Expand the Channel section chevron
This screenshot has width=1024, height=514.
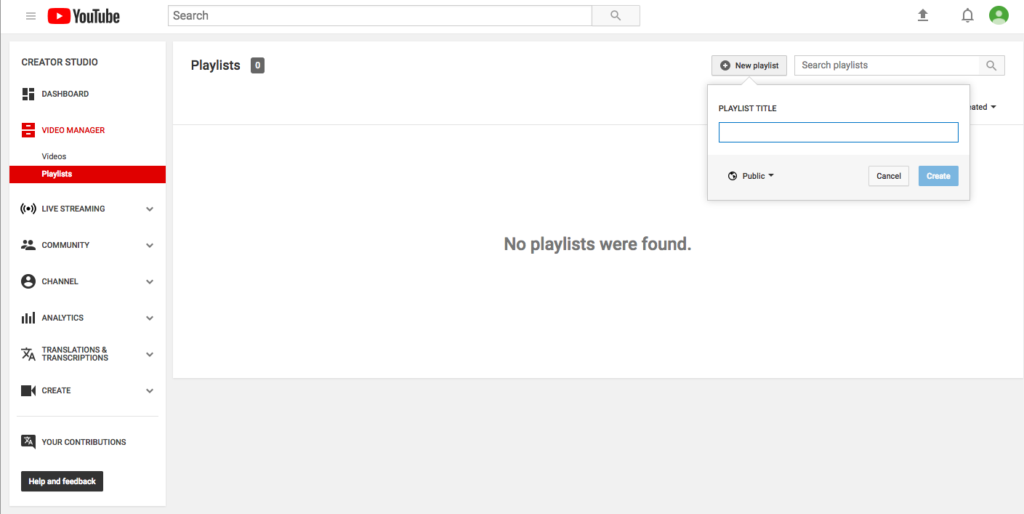point(149,282)
